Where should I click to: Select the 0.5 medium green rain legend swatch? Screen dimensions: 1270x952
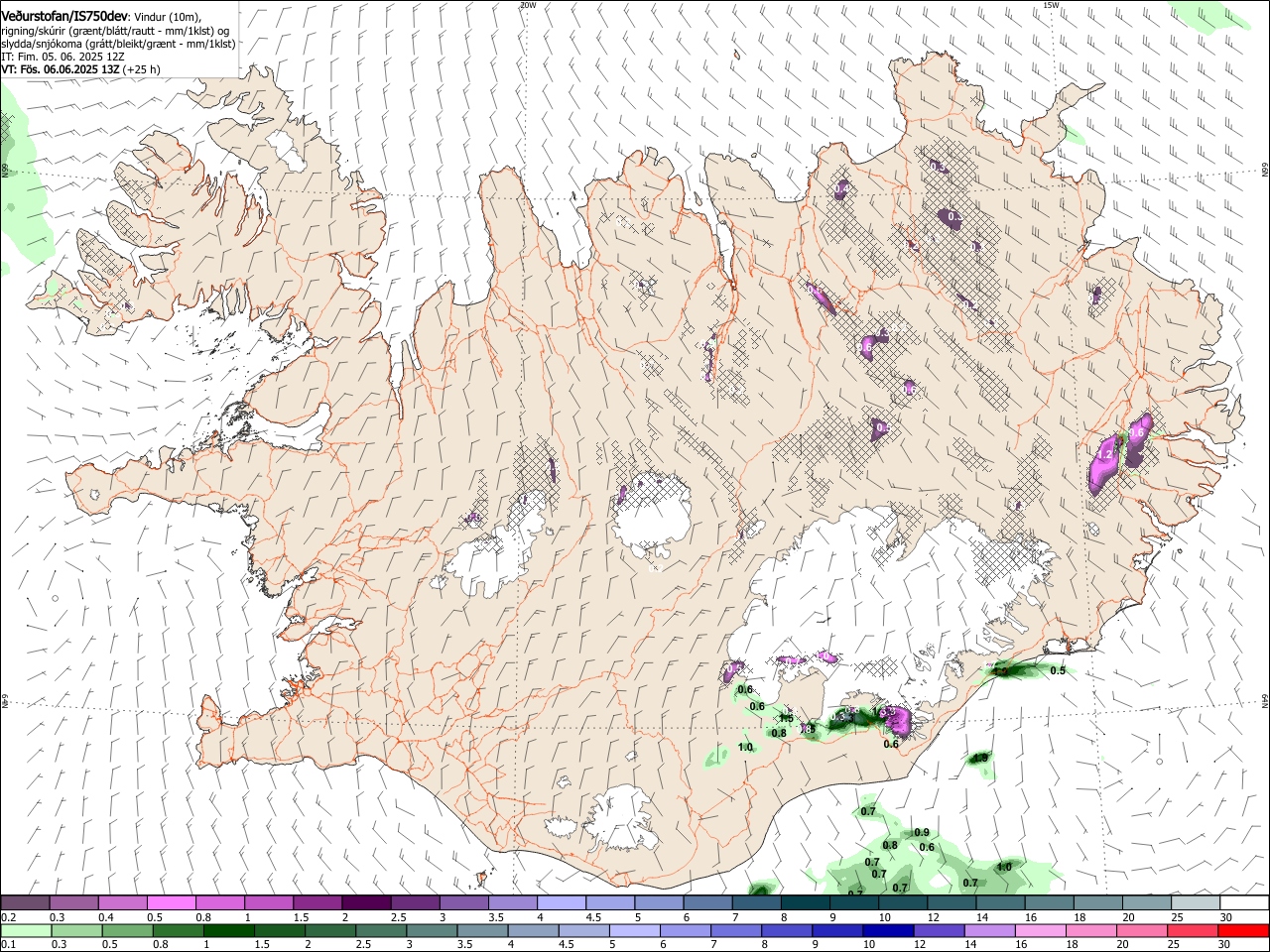[126, 930]
